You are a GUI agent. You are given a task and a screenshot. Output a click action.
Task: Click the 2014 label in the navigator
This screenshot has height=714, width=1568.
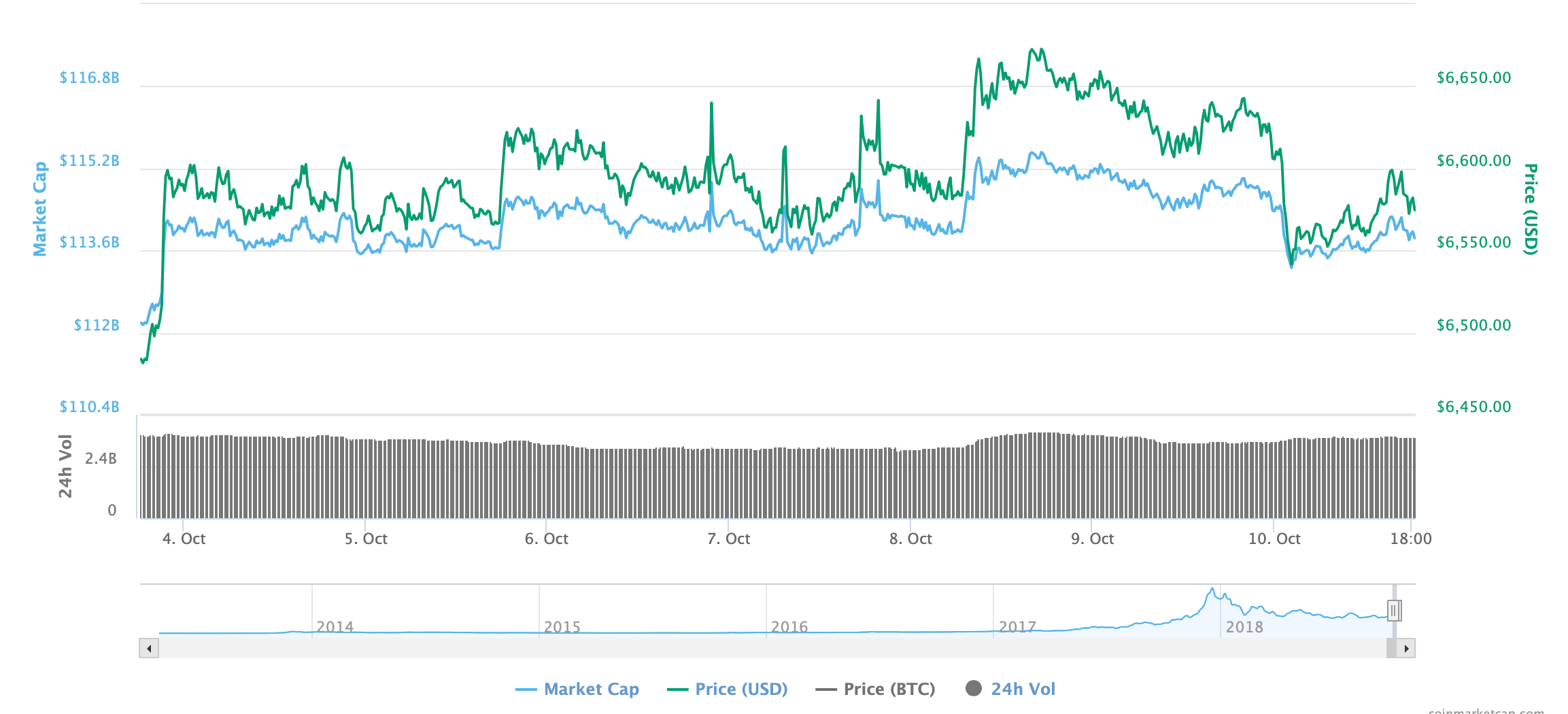335,626
